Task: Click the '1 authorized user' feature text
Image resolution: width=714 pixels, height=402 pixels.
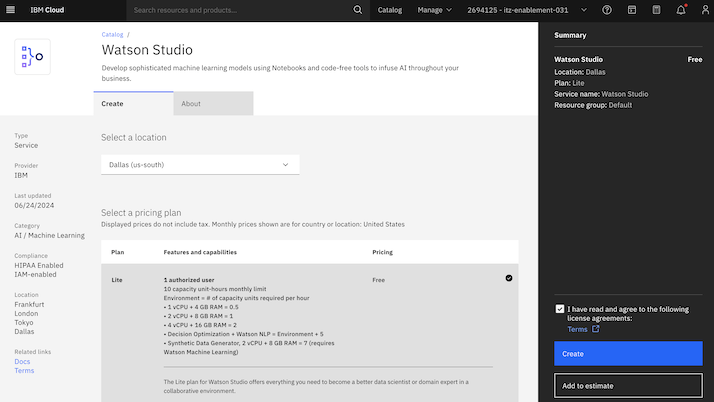Action: (189, 280)
